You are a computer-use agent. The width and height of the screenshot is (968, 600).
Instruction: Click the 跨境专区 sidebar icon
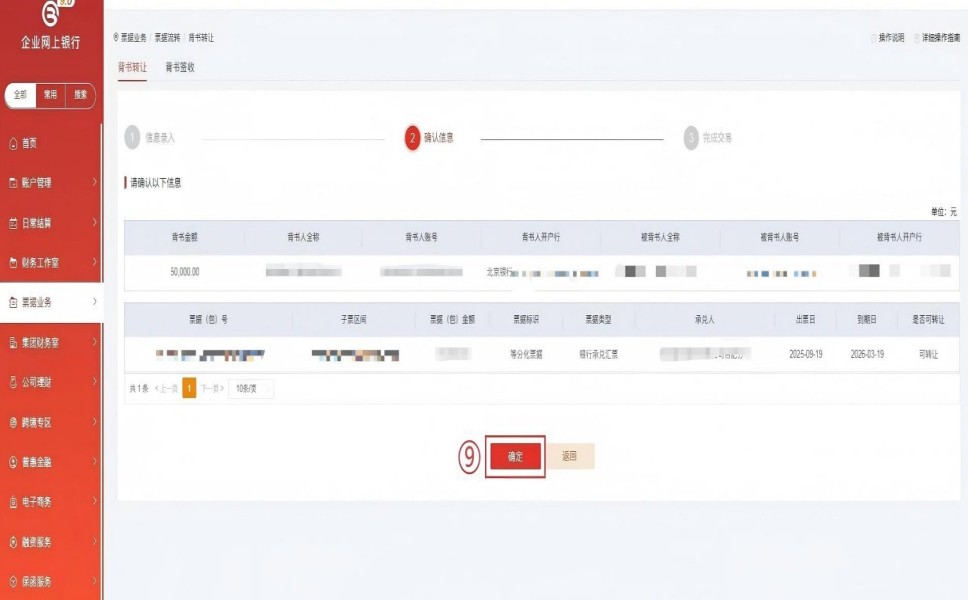[13, 422]
